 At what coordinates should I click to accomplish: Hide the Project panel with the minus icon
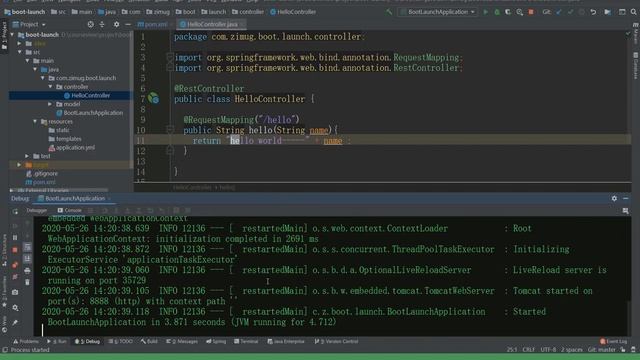(128, 24)
